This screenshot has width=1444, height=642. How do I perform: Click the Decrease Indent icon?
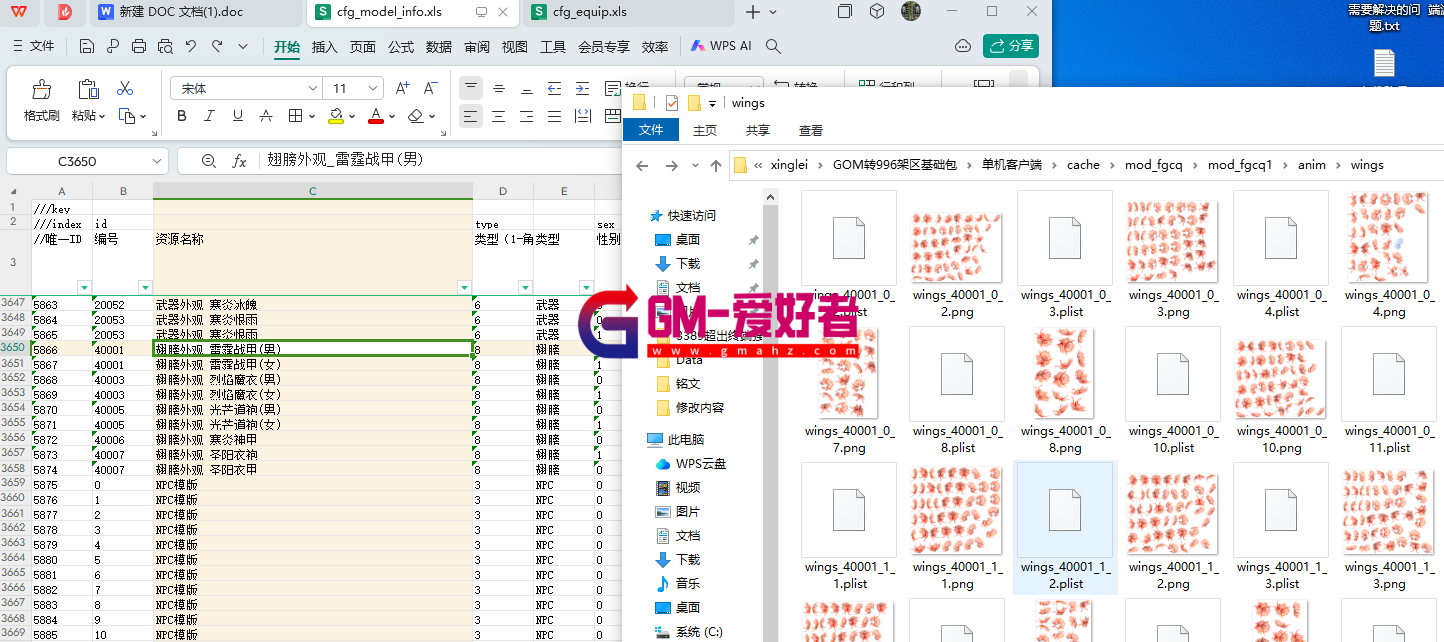[555, 88]
